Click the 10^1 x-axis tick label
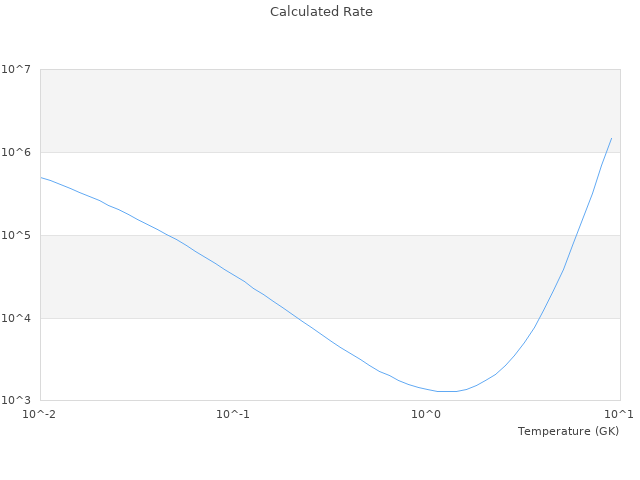 (620, 414)
